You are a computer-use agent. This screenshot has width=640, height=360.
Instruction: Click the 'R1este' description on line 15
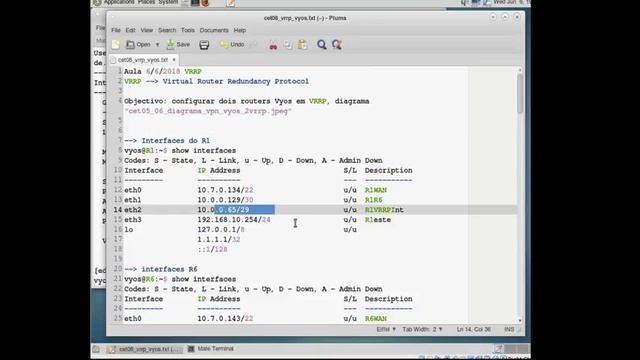pyautogui.click(x=378, y=220)
